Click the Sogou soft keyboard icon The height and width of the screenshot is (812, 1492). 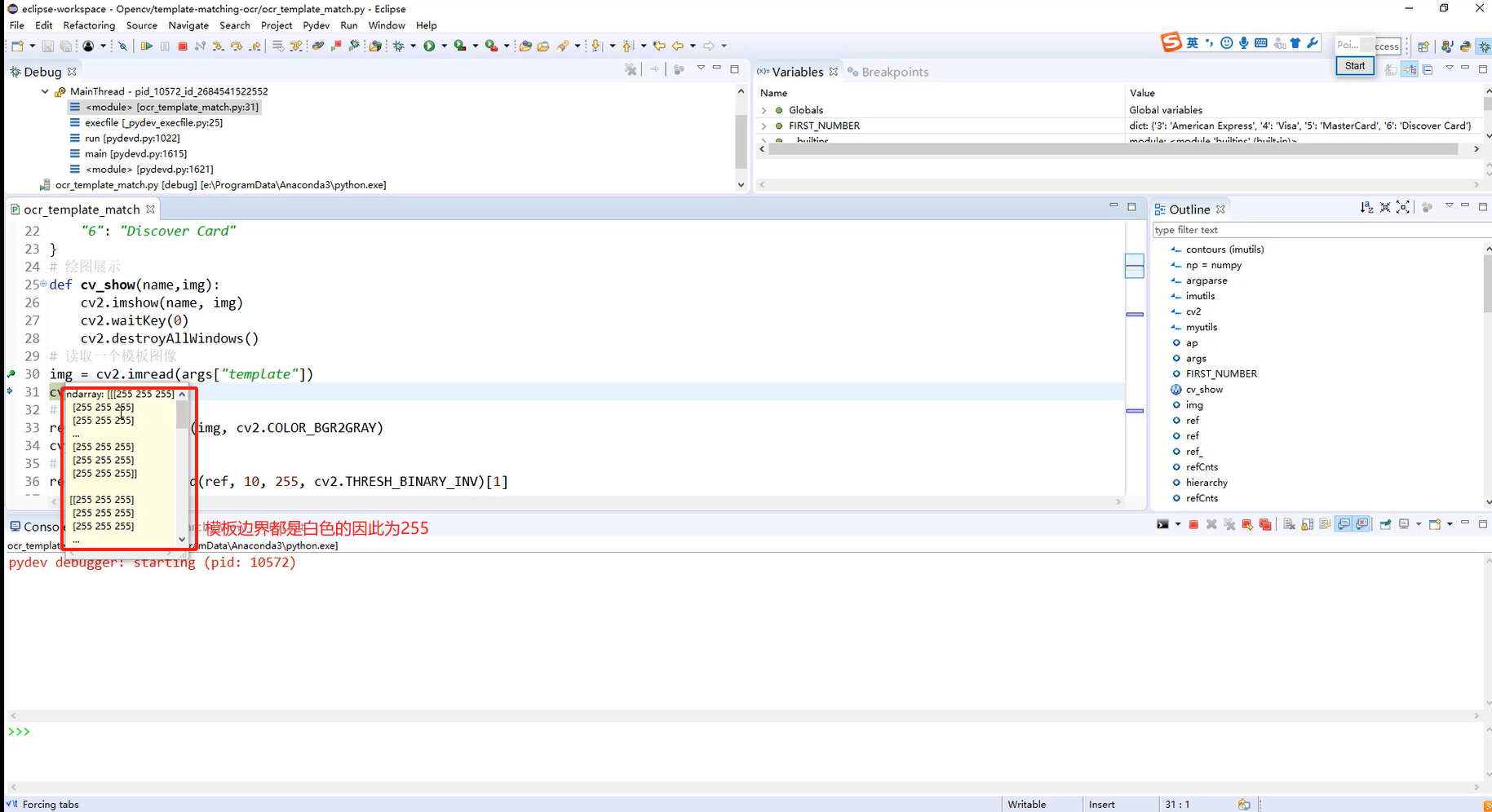[x=1260, y=43]
